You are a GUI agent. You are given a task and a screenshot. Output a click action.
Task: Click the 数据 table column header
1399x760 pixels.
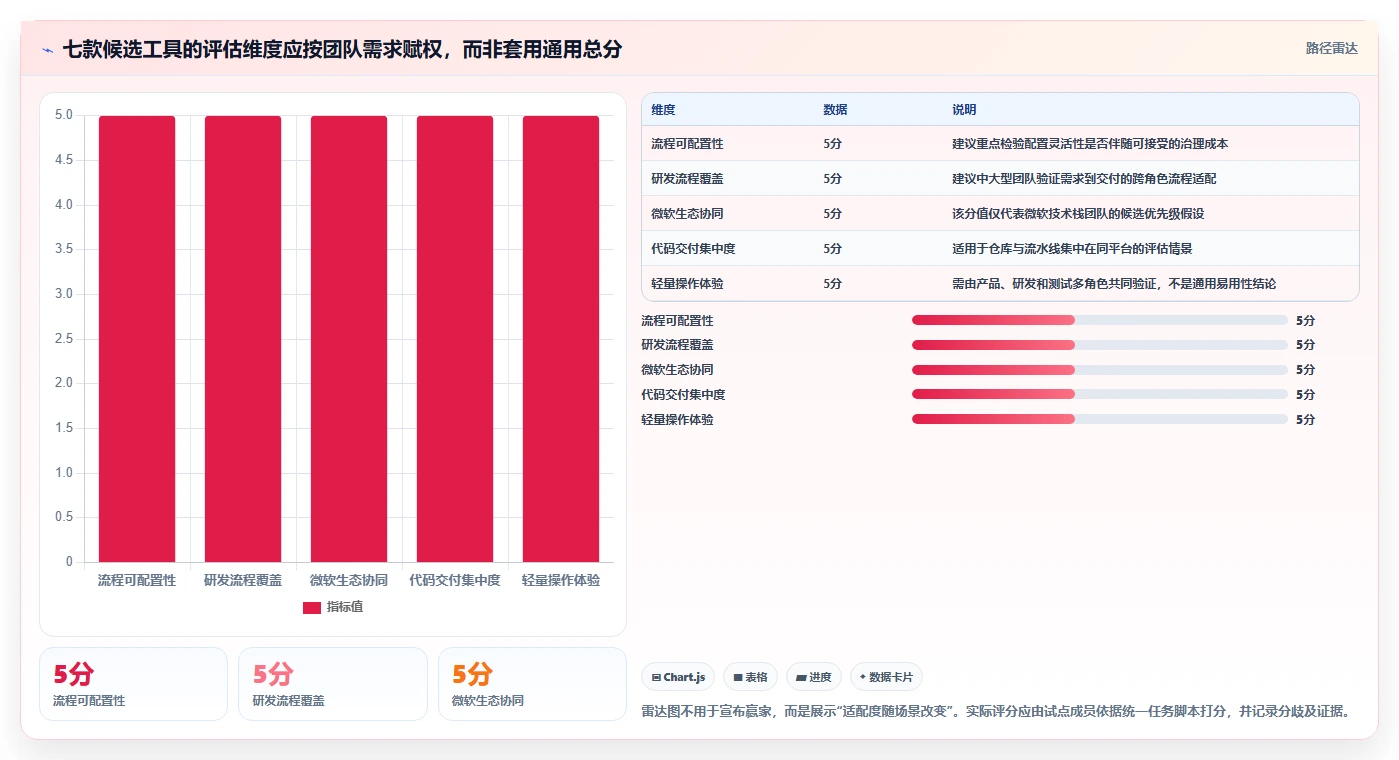tap(835, 110)
